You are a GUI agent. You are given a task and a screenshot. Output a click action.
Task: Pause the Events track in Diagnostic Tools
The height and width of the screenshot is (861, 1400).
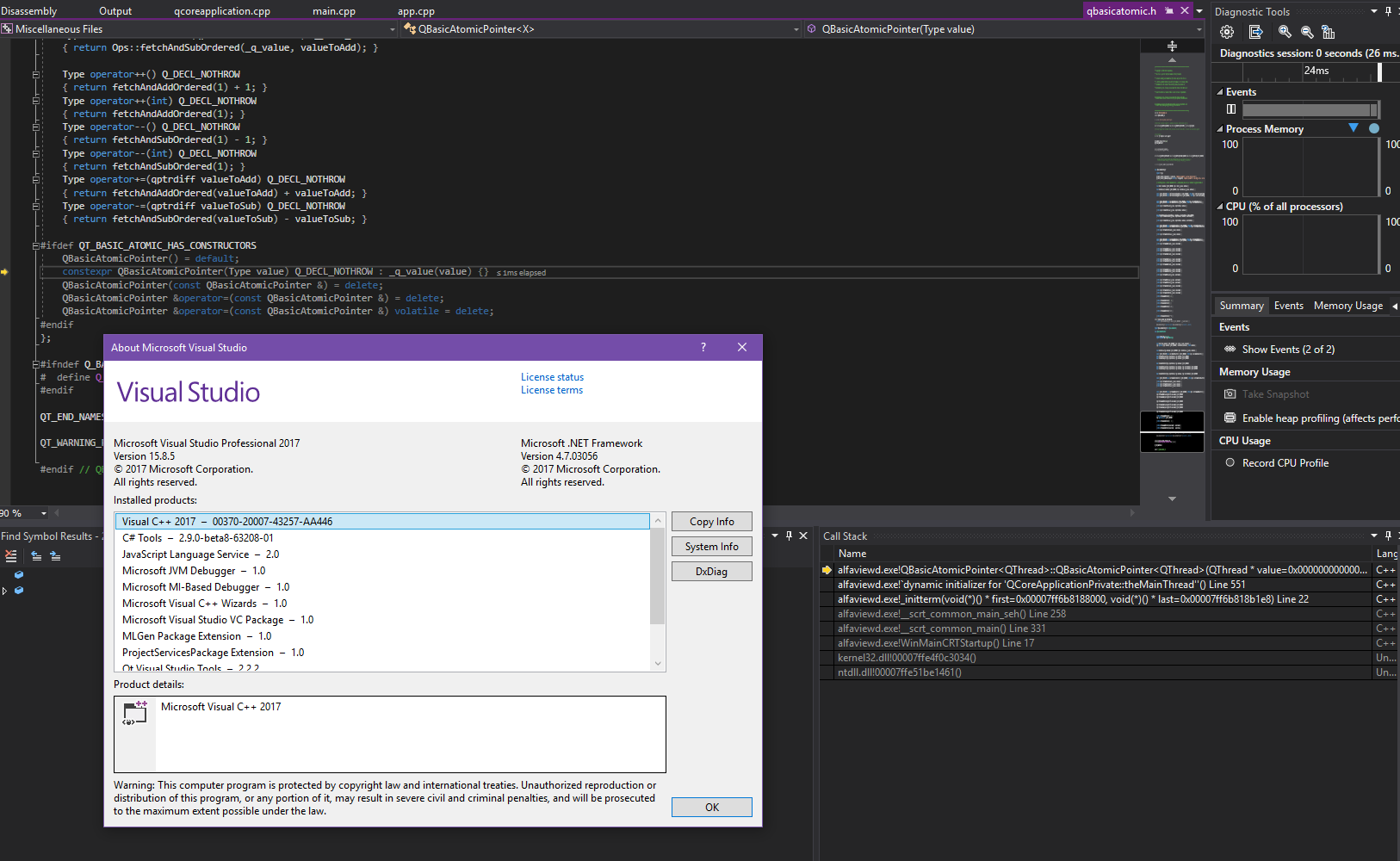tap(1231, 109)
